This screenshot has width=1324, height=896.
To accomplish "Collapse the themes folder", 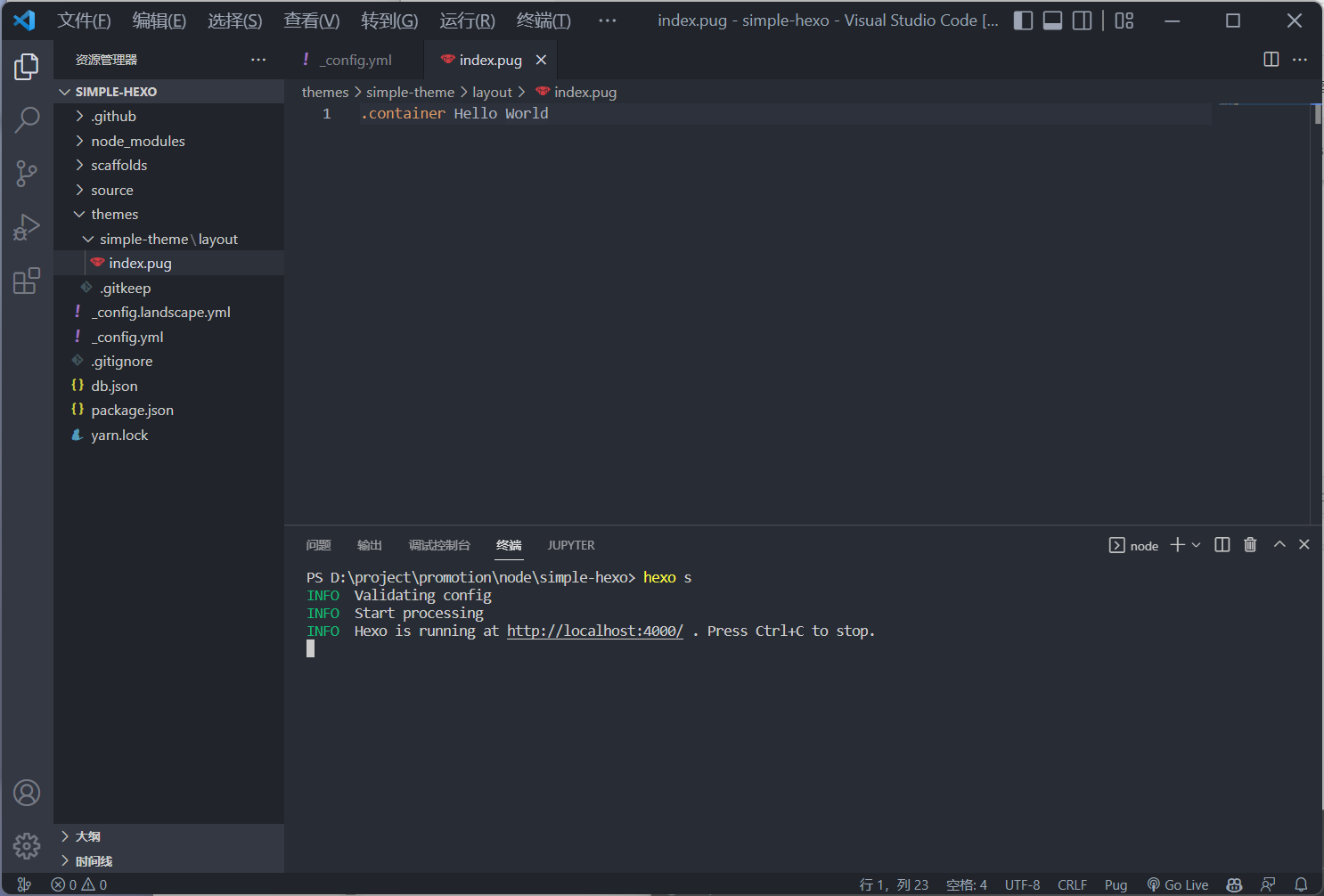I will point(114,215).
